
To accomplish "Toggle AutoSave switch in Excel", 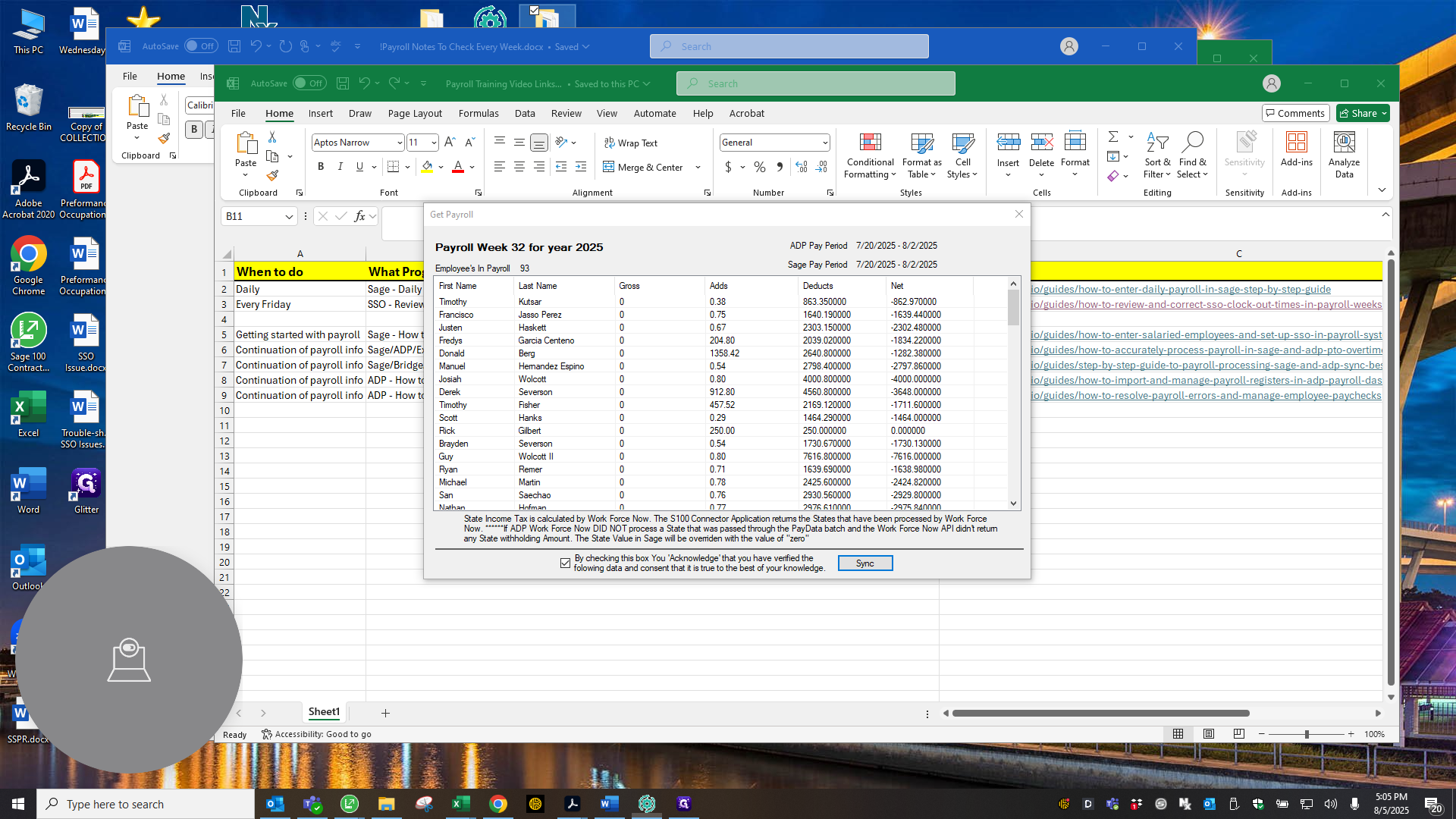I will click(309, 83).
